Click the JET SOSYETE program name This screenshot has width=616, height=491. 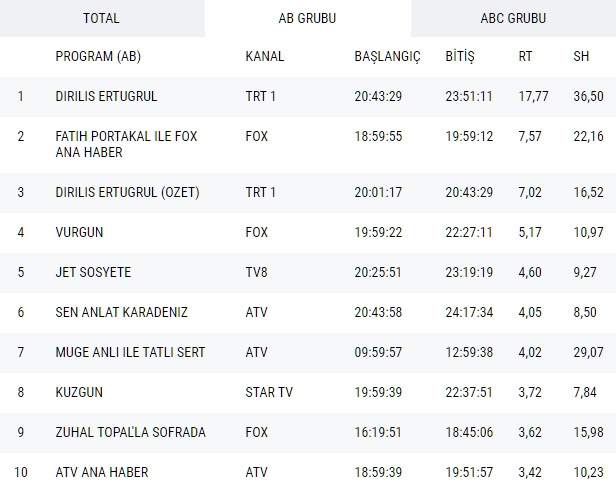(x=93, y=270)
